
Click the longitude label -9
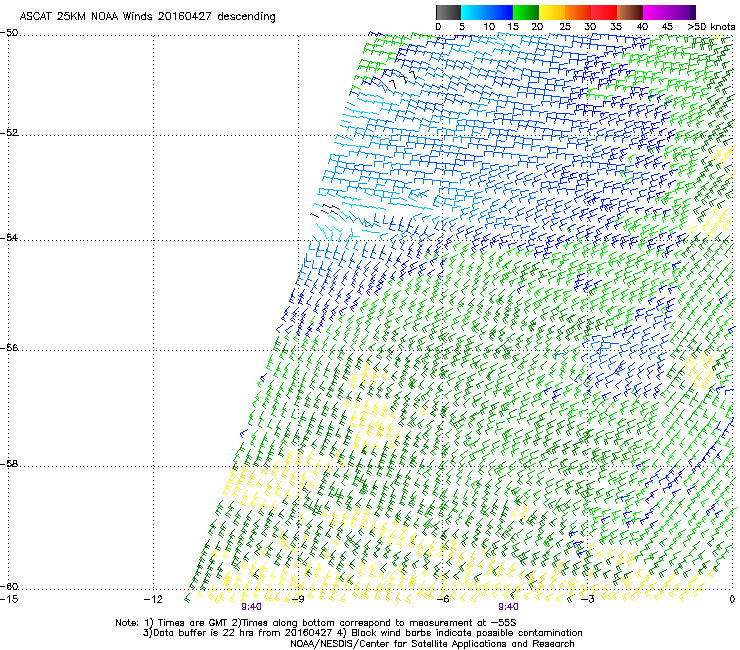(297, 599)
